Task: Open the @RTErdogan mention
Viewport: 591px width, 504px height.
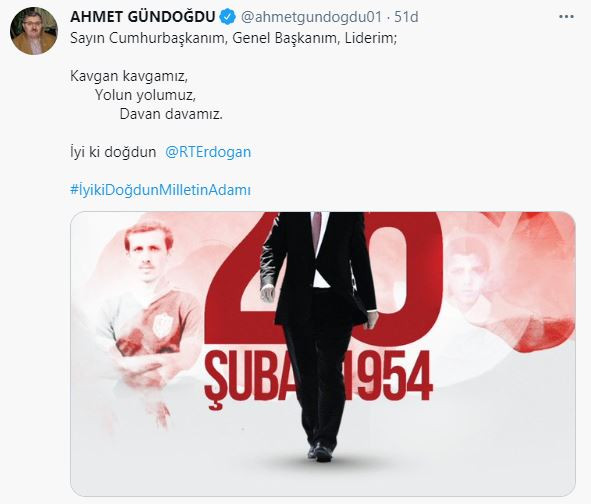Action: point(208,152)
